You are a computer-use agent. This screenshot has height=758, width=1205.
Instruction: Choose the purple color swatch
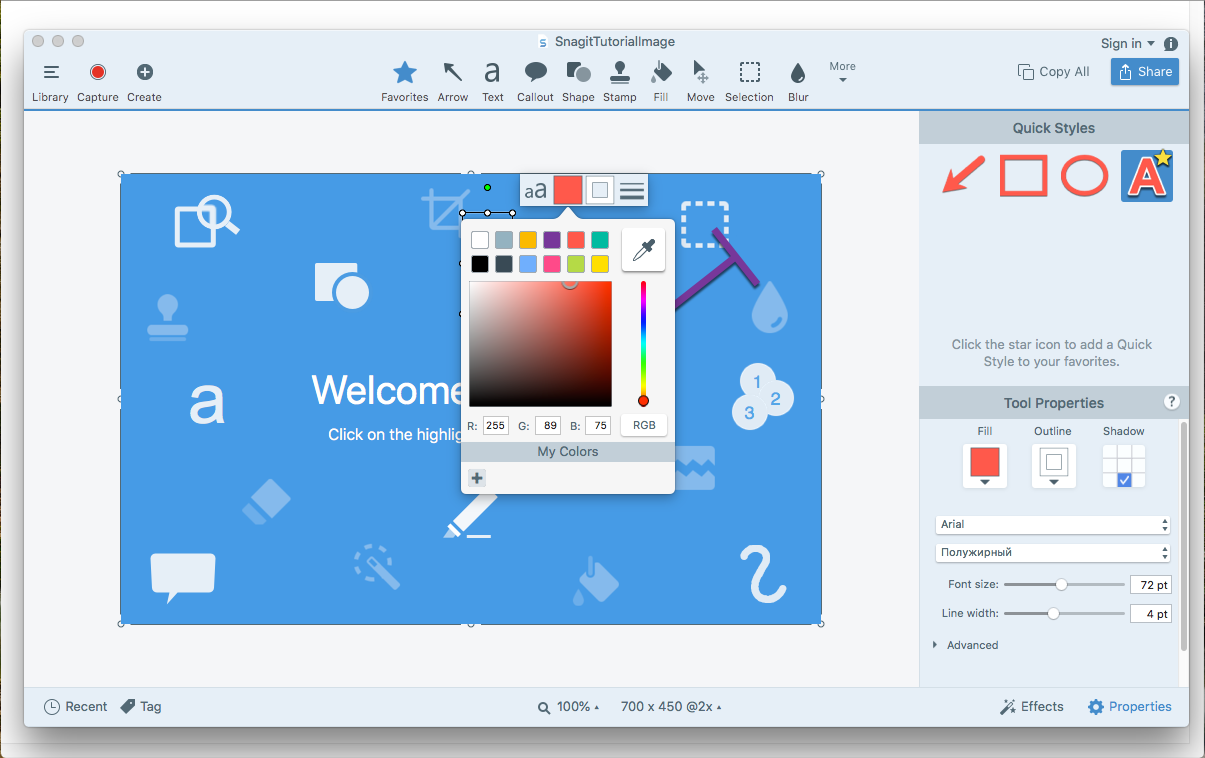point(552,240)
